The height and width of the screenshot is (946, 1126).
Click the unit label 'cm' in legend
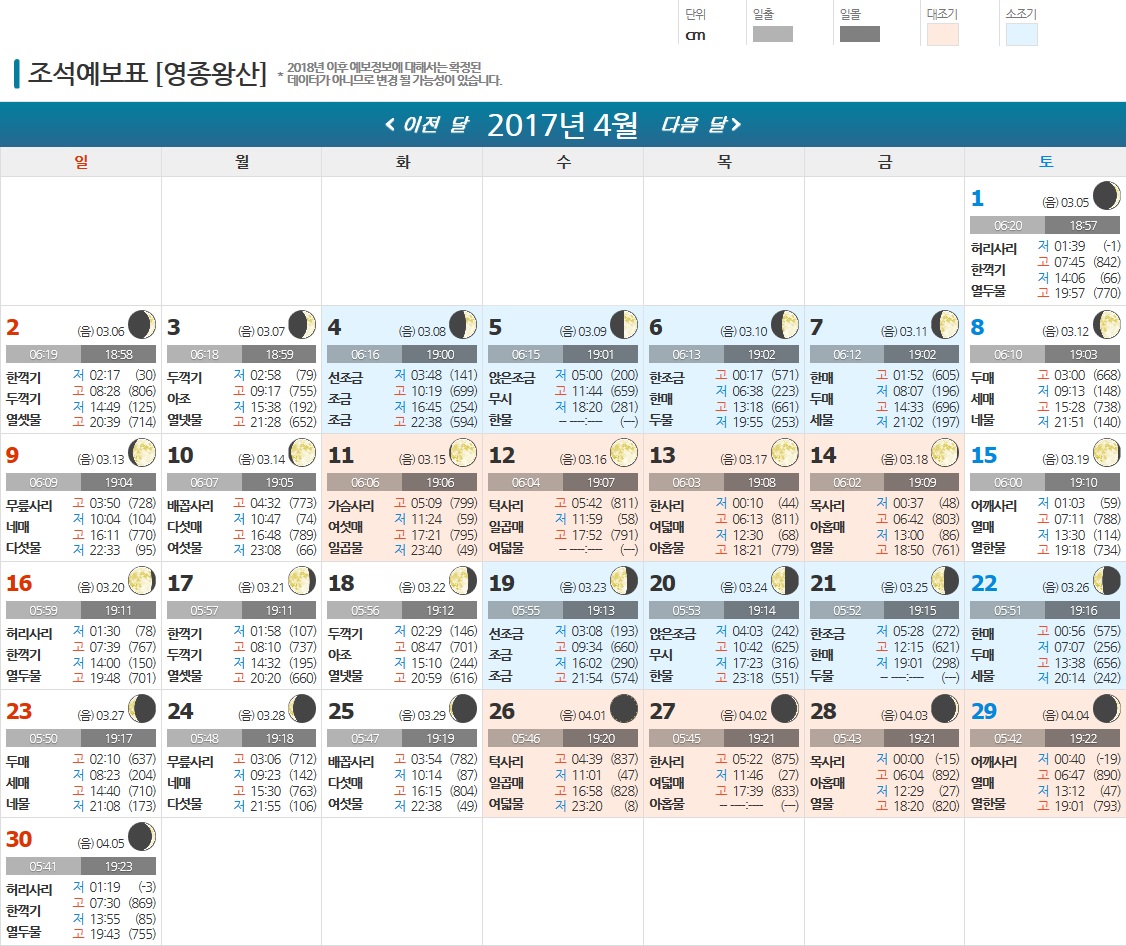click(x=695, y=35)
